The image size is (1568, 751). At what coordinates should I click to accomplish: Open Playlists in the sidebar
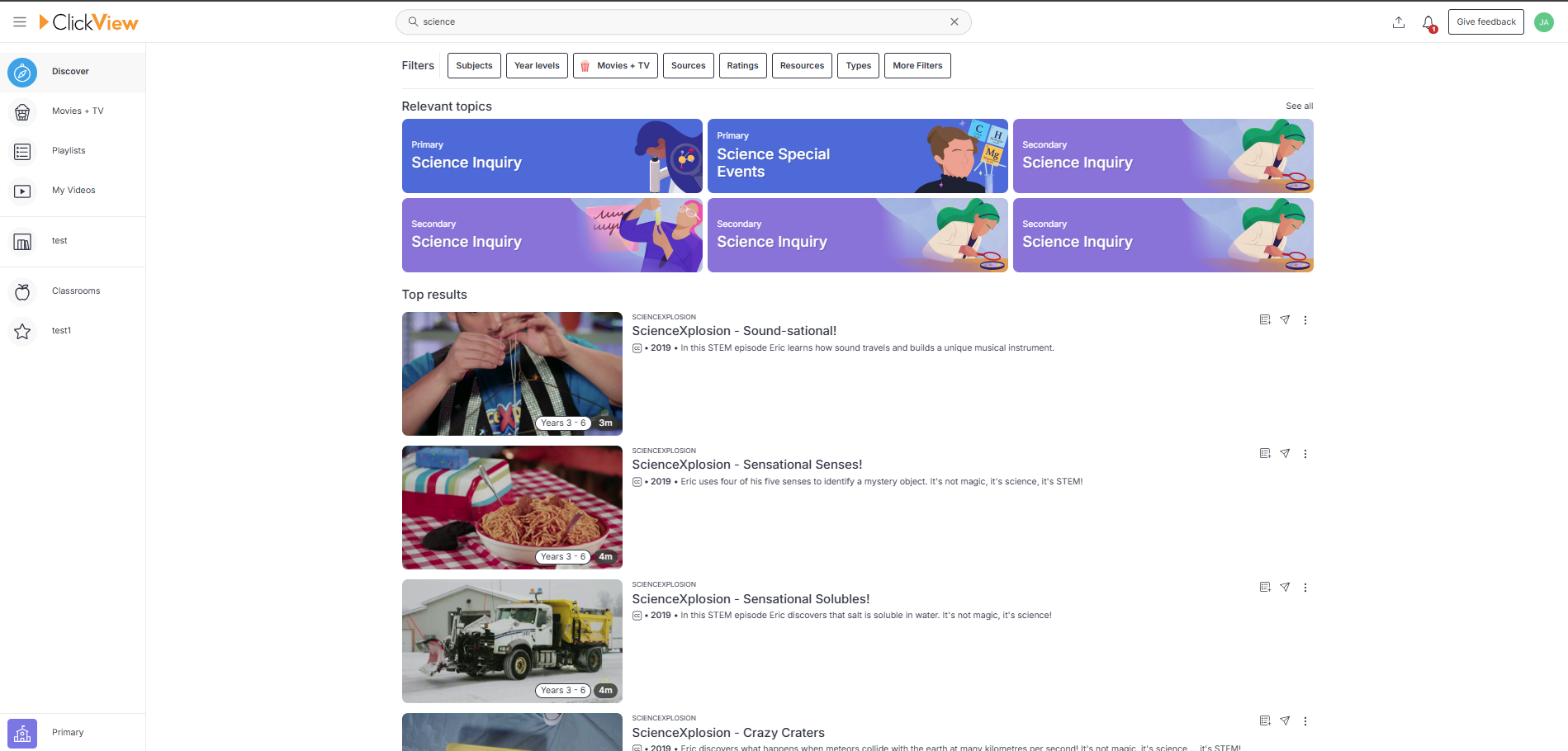point(73,151)
